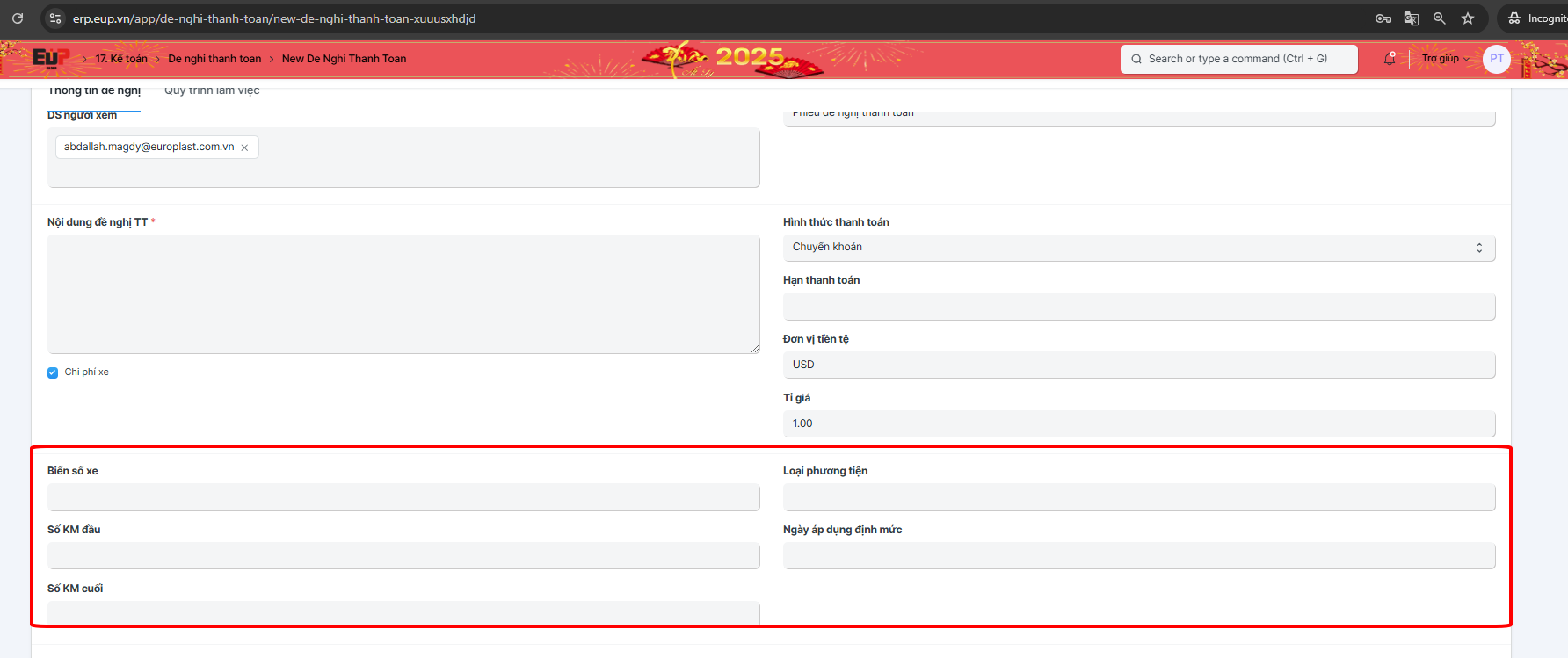Remove abdallah.magdy@europlast.com.vn from viewers
This screenshot has height=658, width=1568.
(244, 148)
